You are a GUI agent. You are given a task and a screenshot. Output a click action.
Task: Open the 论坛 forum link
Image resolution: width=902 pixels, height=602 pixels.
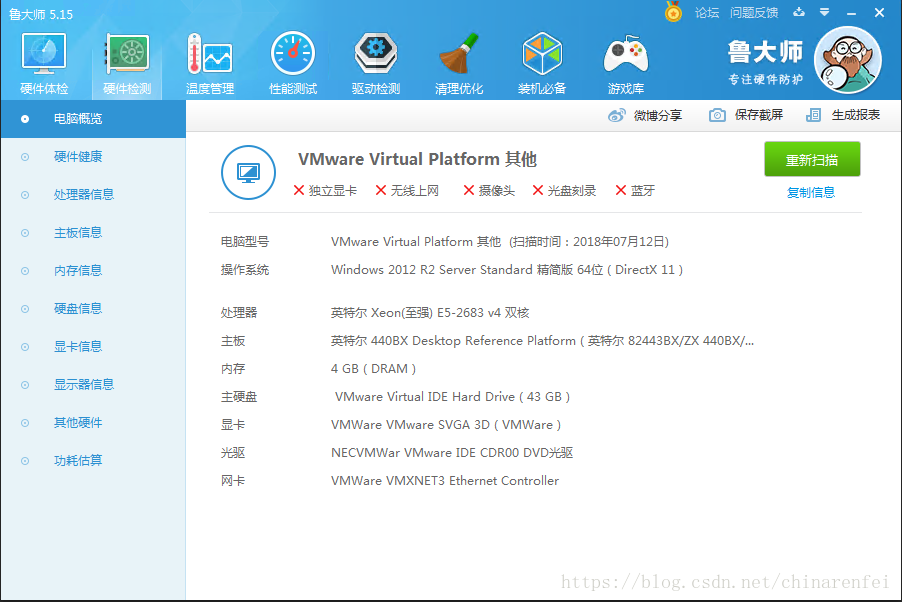pyautogui.click(x=706, y=13)
